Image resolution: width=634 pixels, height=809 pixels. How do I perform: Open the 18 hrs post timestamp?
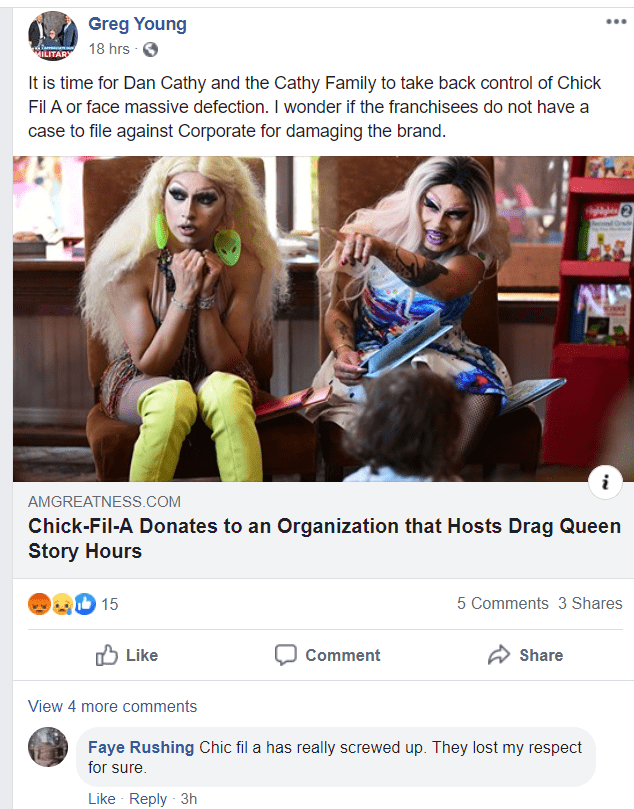tap(109, 49)
